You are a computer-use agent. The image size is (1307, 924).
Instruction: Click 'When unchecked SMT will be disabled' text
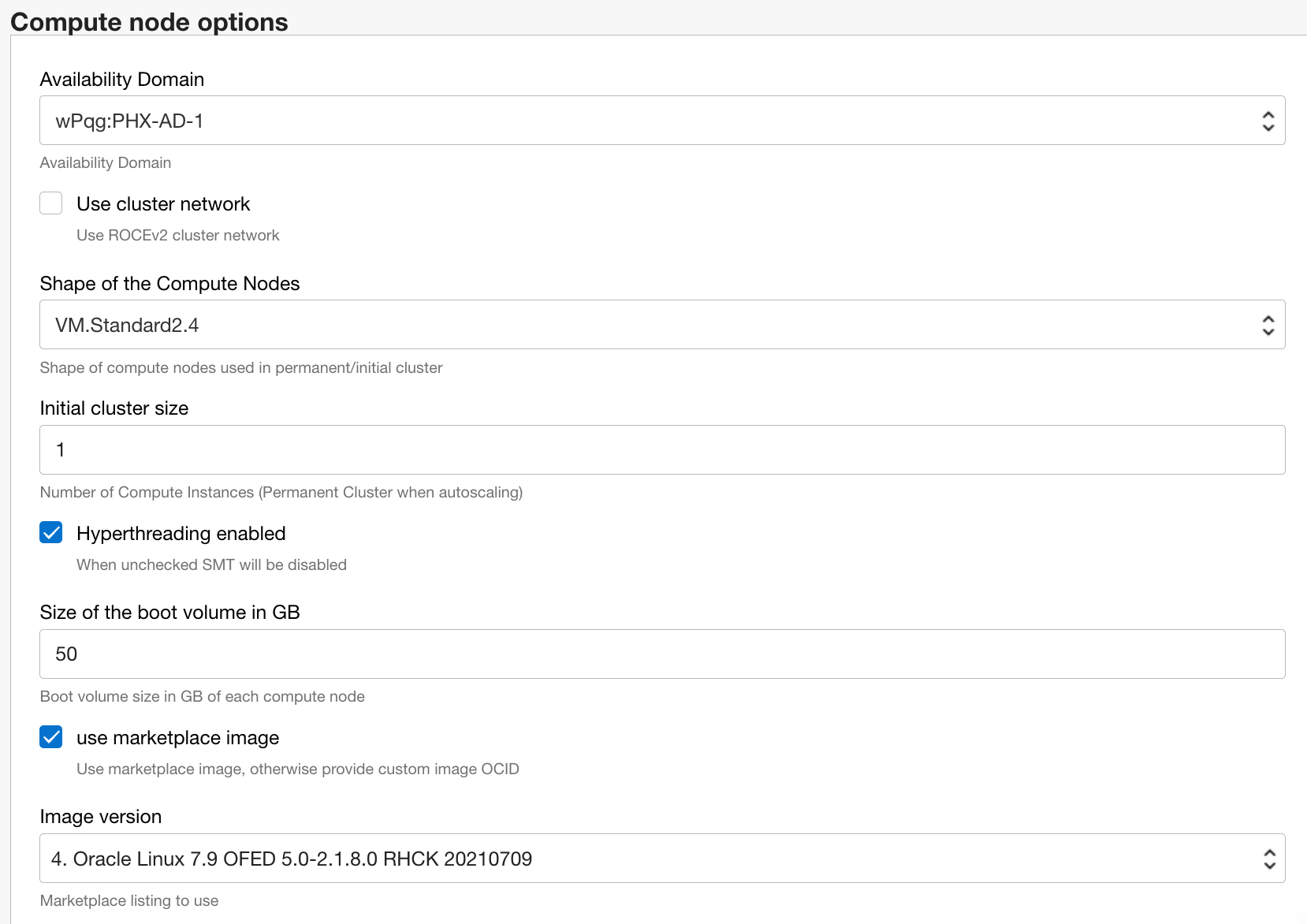(211, 564)
